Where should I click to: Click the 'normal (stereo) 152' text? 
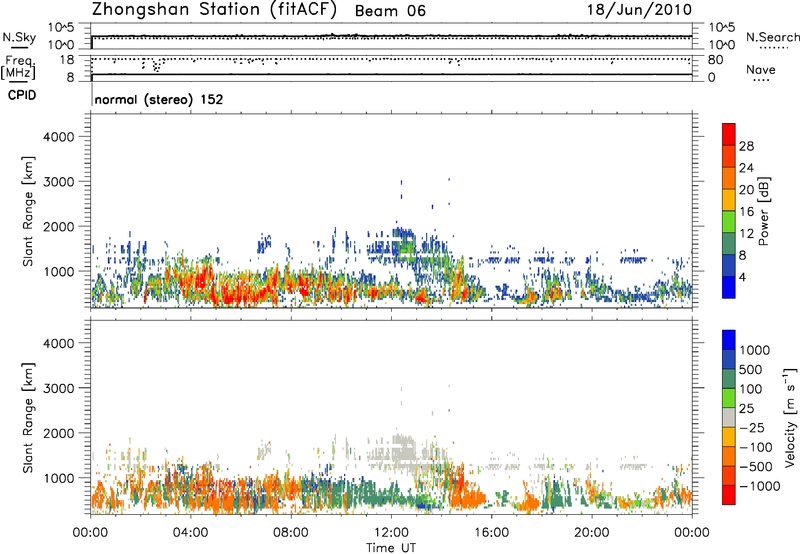click(159, 99)
